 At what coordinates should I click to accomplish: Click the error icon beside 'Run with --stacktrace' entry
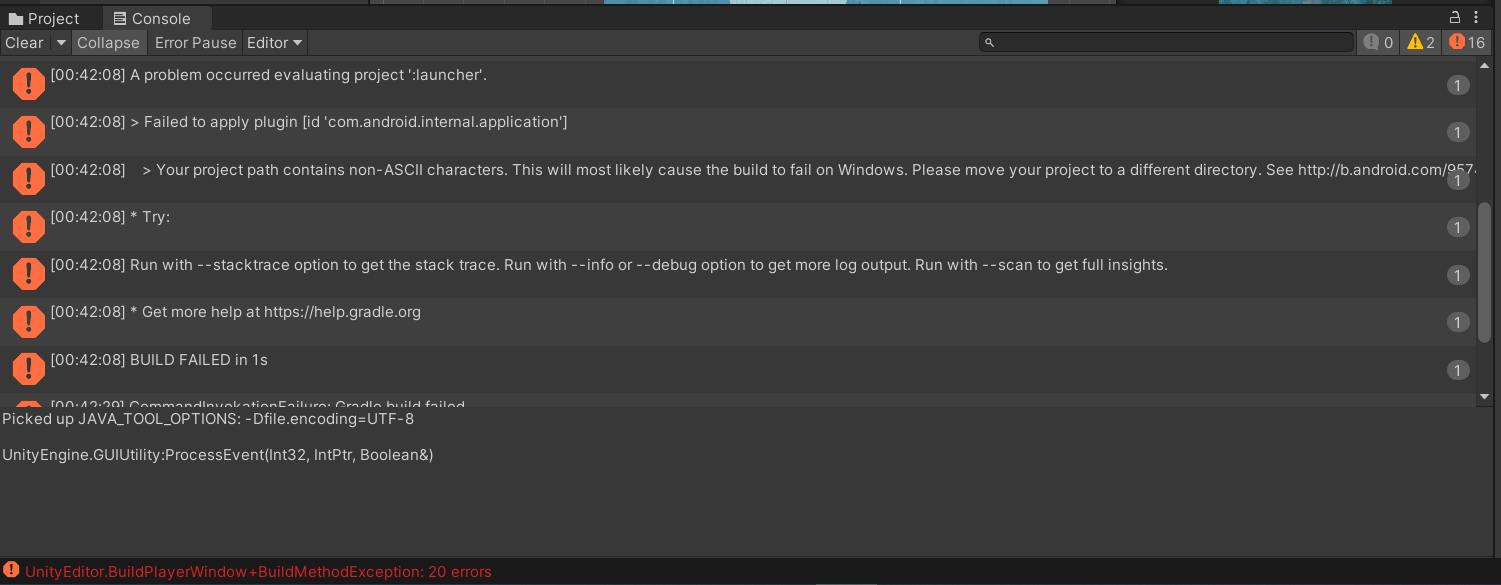pyautogui.click(x=28, y=274)
